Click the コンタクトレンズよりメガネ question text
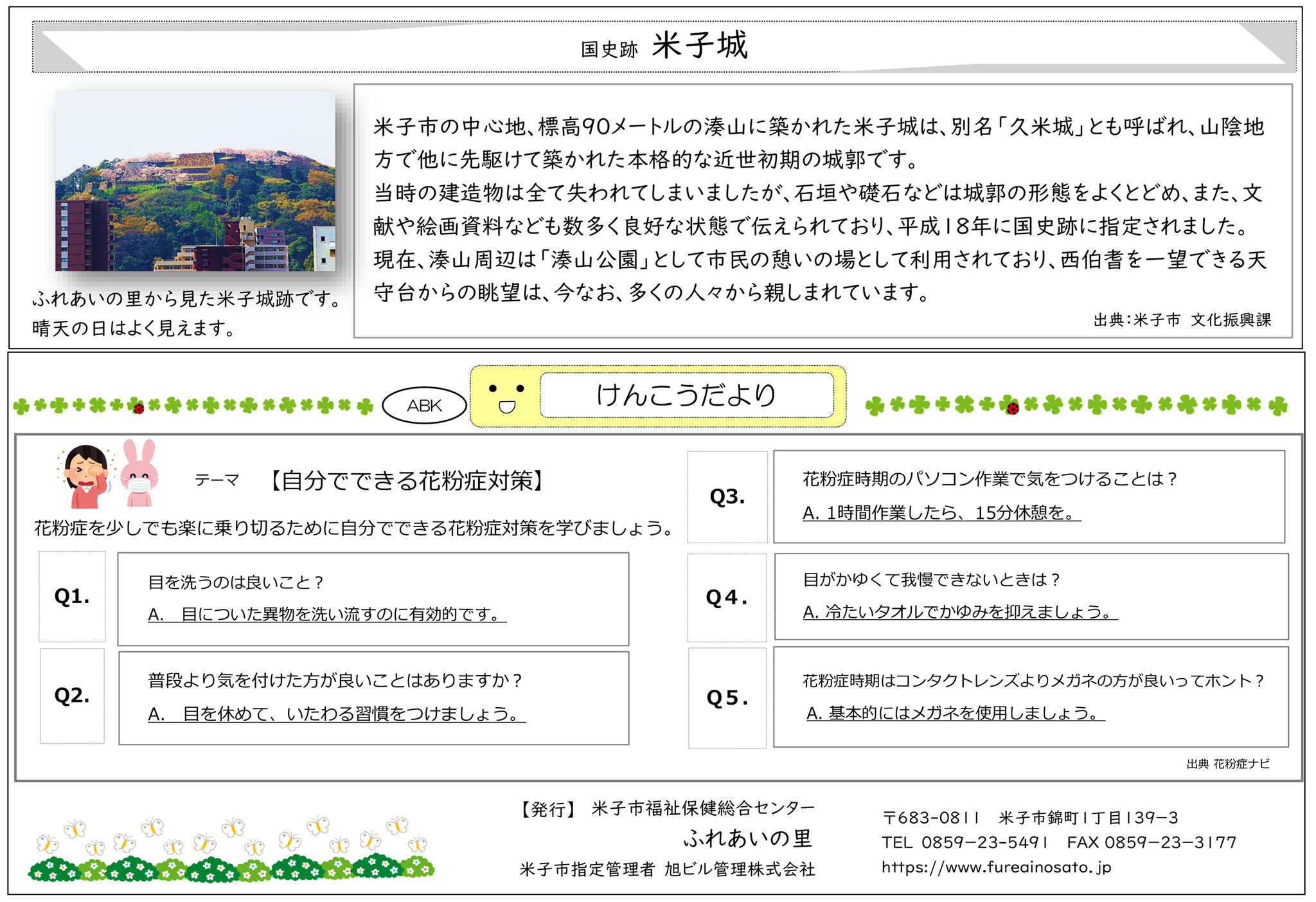 pyautogui.click(x=1033, y=681)
